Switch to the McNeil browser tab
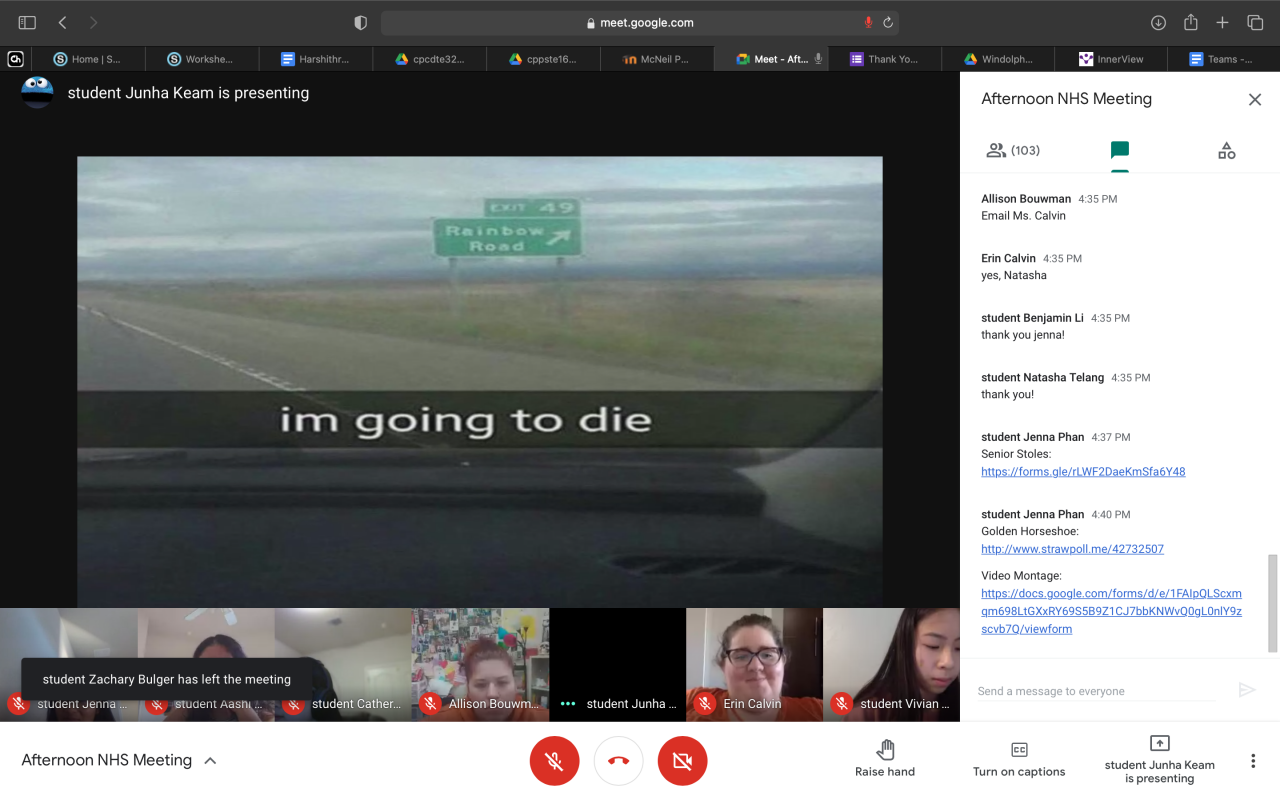Viewport: 1280px width, 800px height. click(657, 59)
